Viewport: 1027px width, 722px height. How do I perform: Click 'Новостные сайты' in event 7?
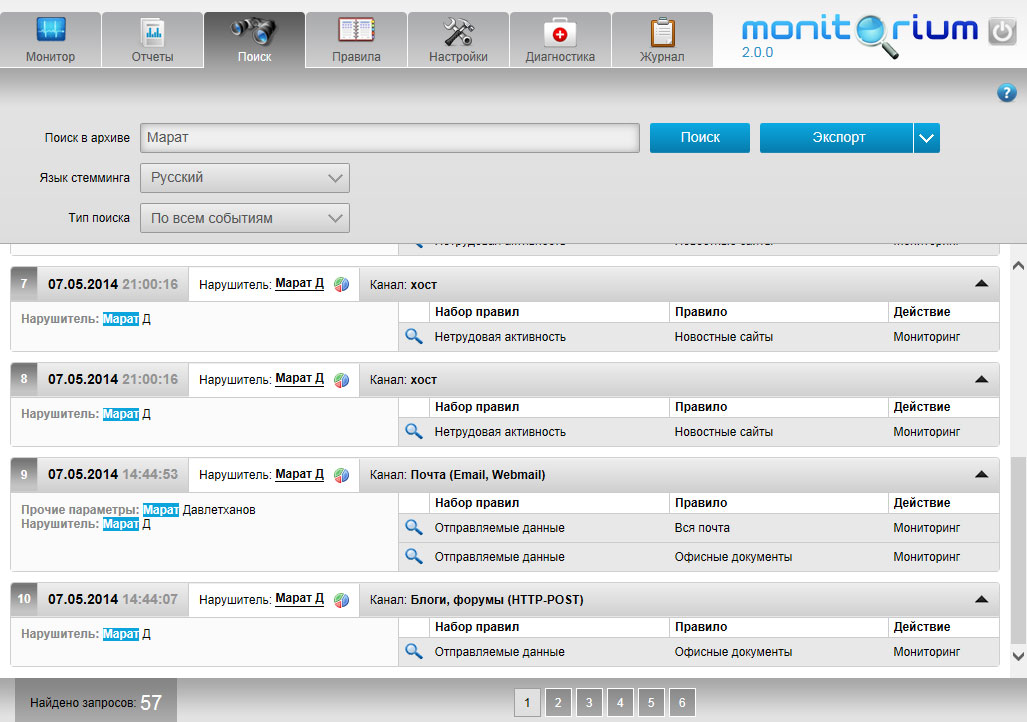click(x=724, y=337)
